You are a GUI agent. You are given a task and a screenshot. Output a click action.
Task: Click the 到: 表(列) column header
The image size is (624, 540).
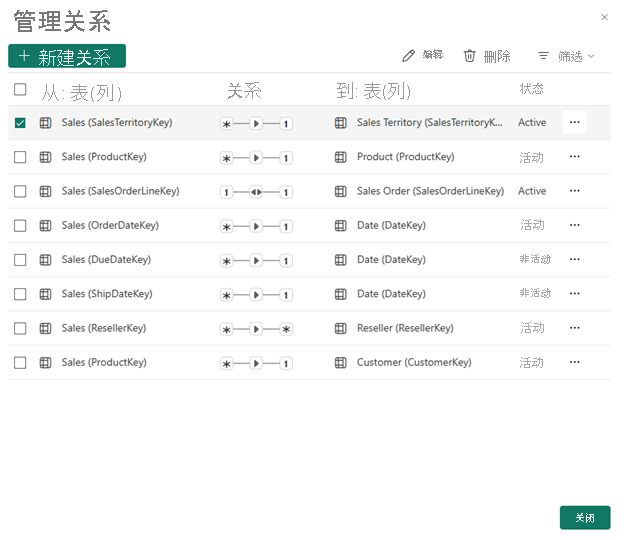click(x=373, y=91)
